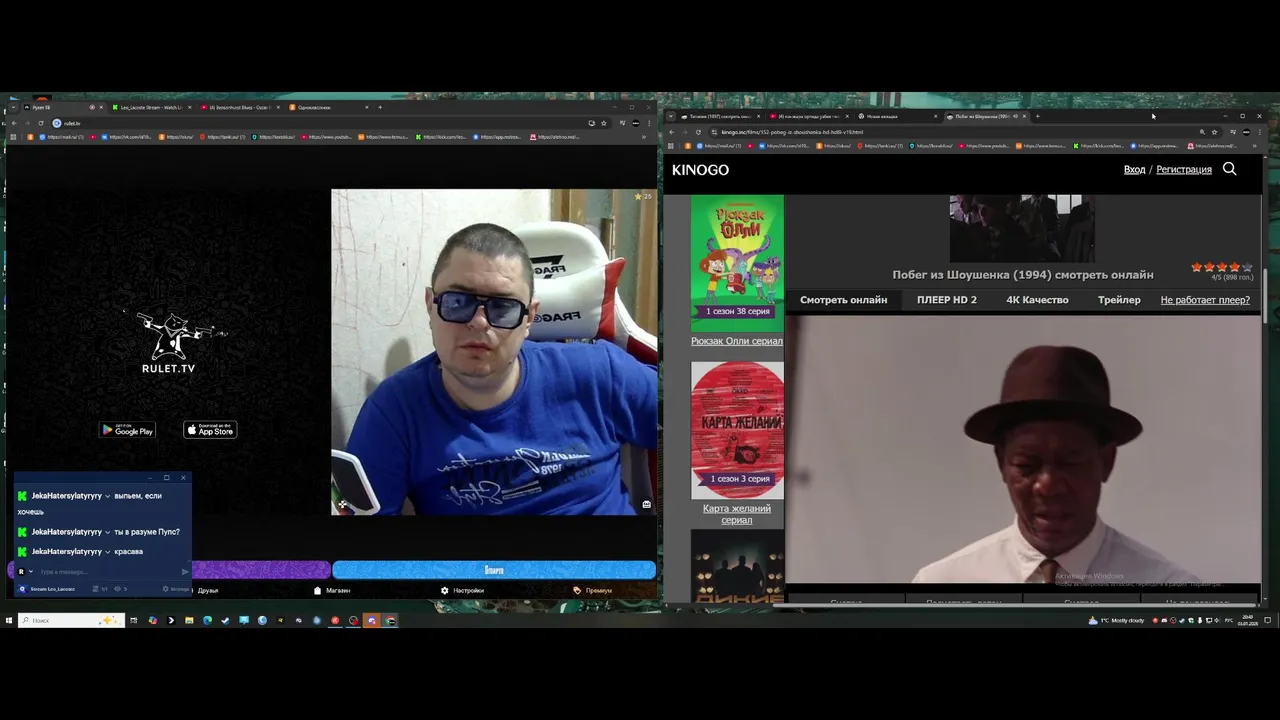
Task: Select the Смотреть онлайн player tab
Action: pos(843,300)
